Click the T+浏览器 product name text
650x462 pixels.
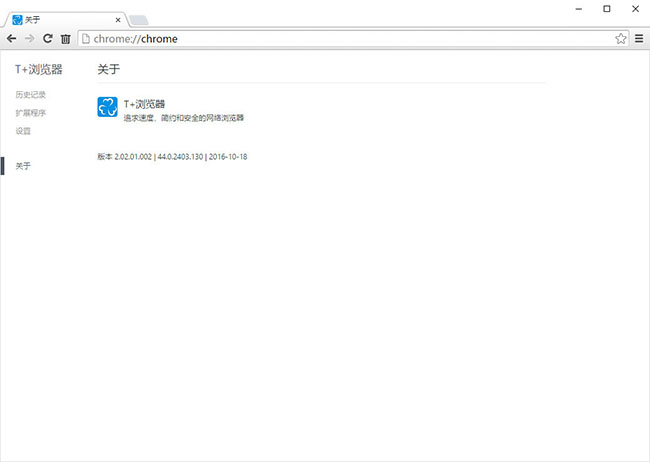[x=144, y=104]
